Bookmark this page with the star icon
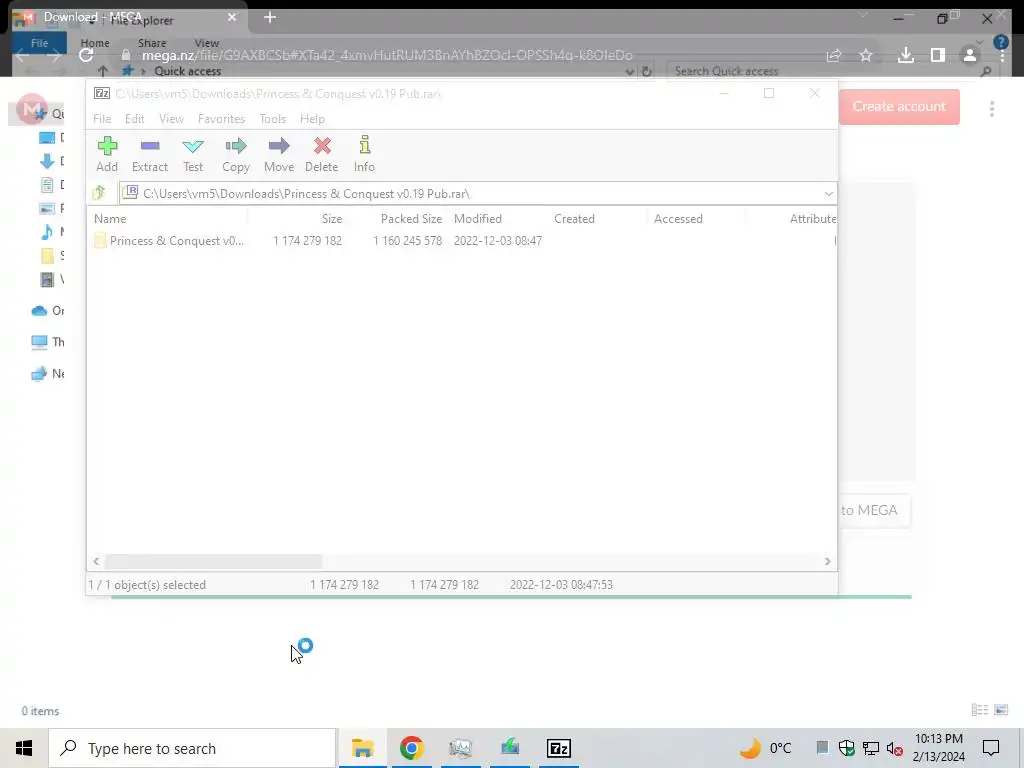1024x768 pixels. 865,56
